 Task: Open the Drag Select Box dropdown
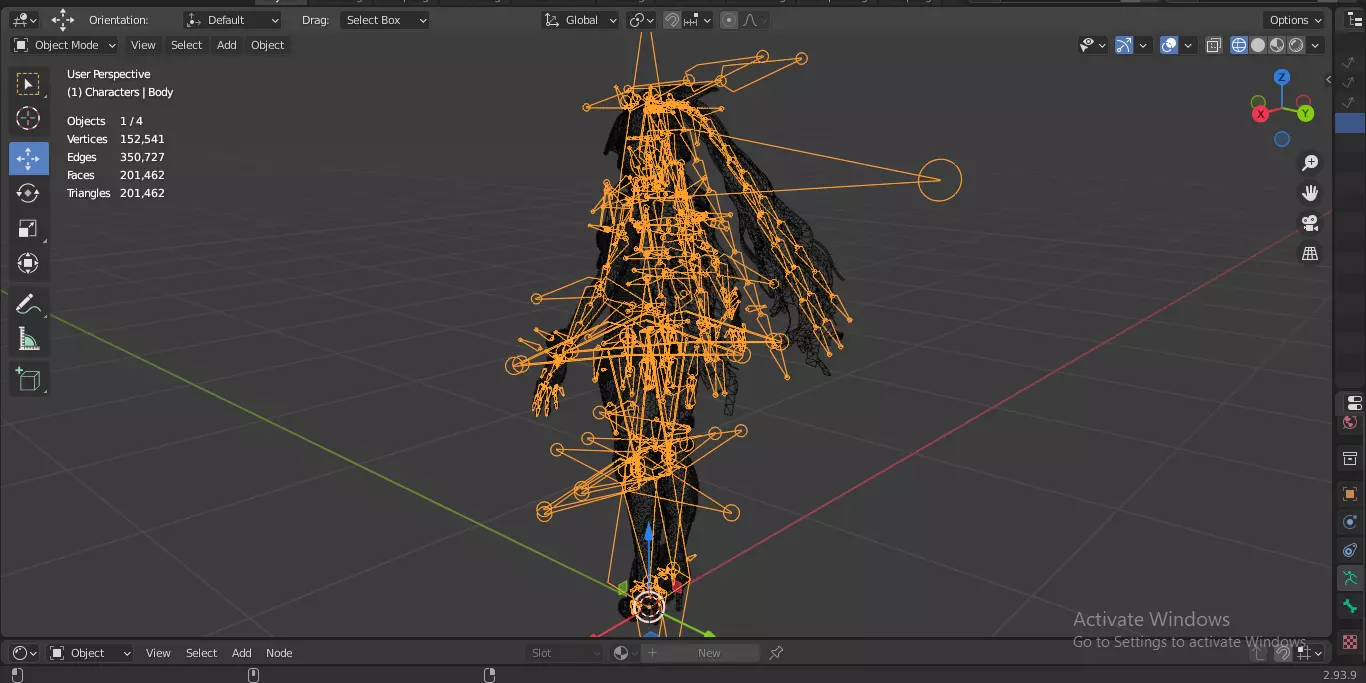pos(385,20)
